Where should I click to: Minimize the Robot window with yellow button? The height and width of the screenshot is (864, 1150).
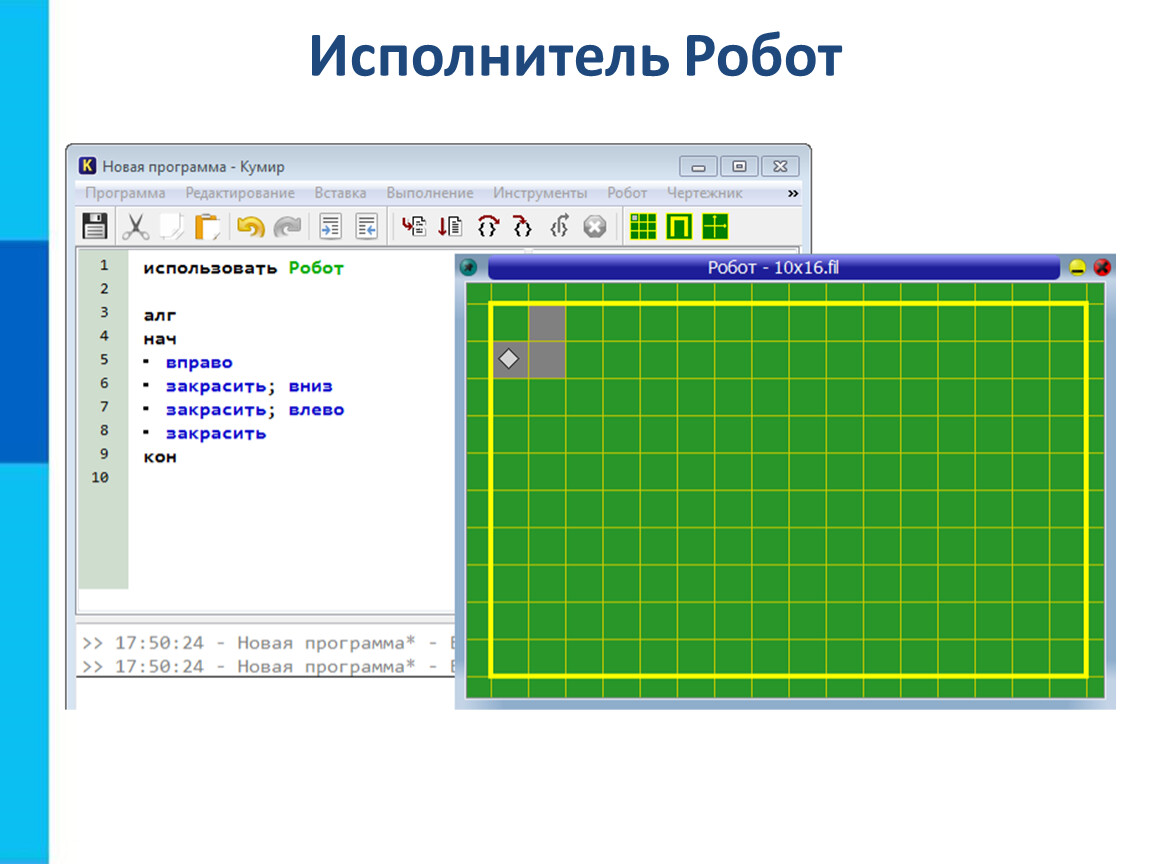pyautogui.click(x=1077, y=267)
